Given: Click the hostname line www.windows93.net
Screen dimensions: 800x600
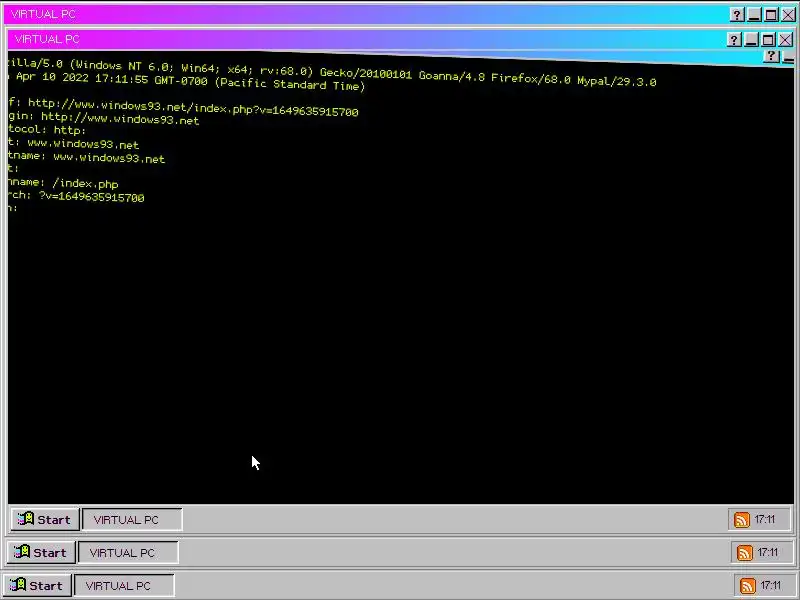Looking at the screenshot, I should pos(86,157).
